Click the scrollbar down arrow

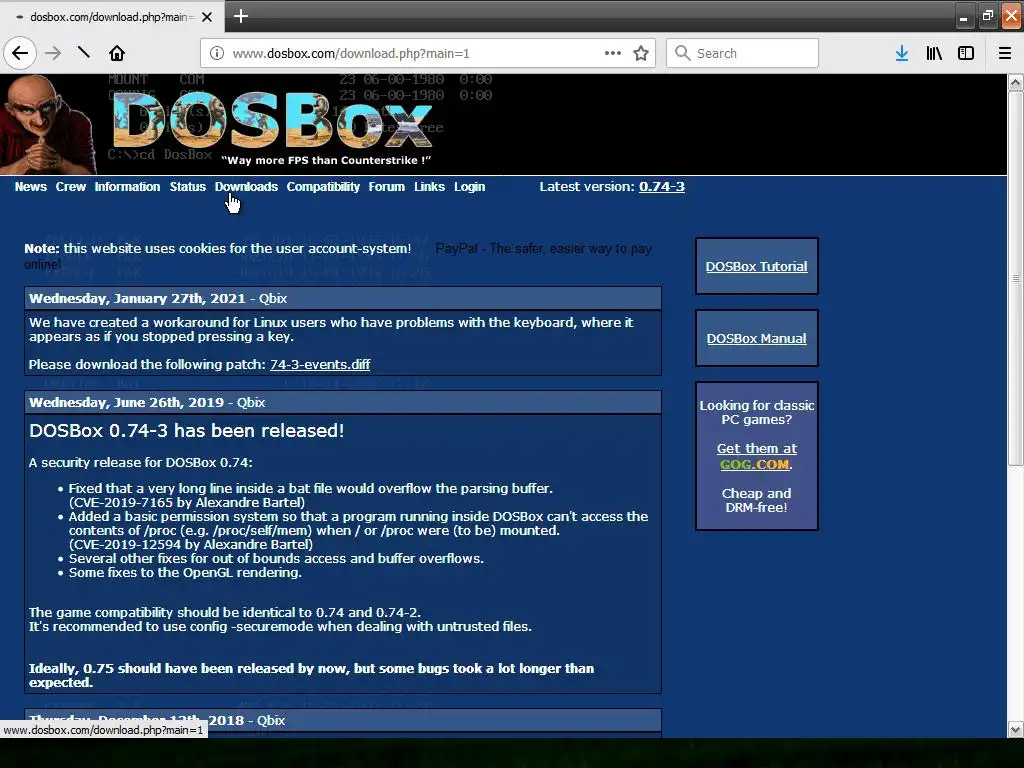pyautogui.click(x=1015, y=729)
